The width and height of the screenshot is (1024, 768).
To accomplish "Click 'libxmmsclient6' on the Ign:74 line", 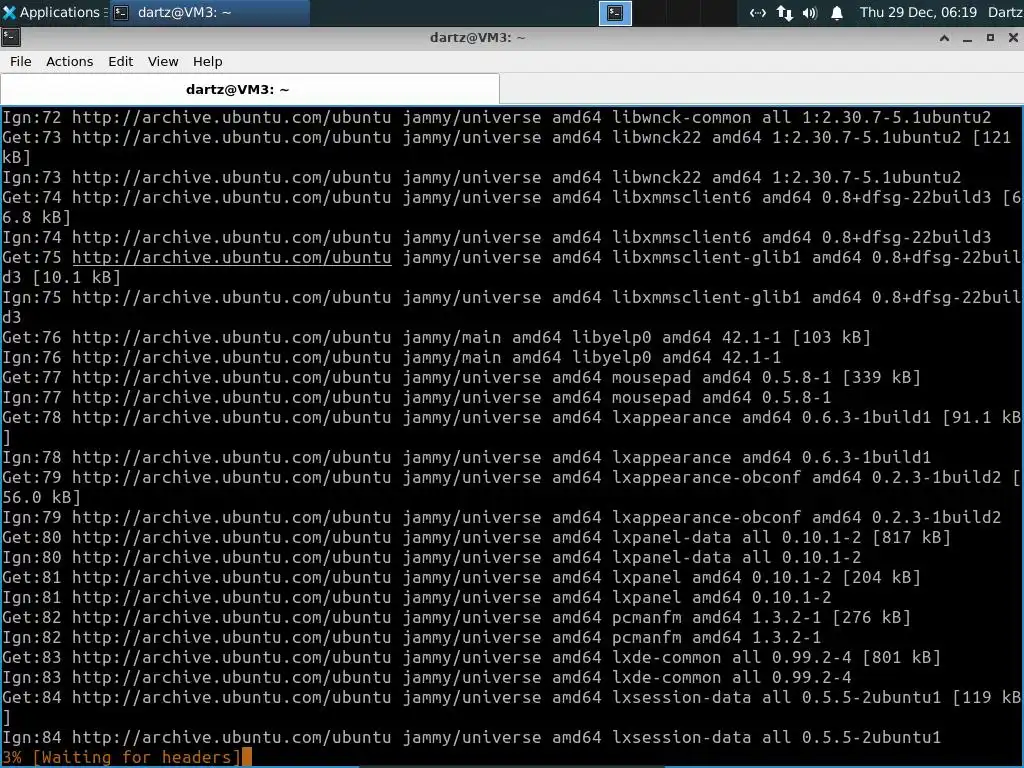I will tap(681, 237).
